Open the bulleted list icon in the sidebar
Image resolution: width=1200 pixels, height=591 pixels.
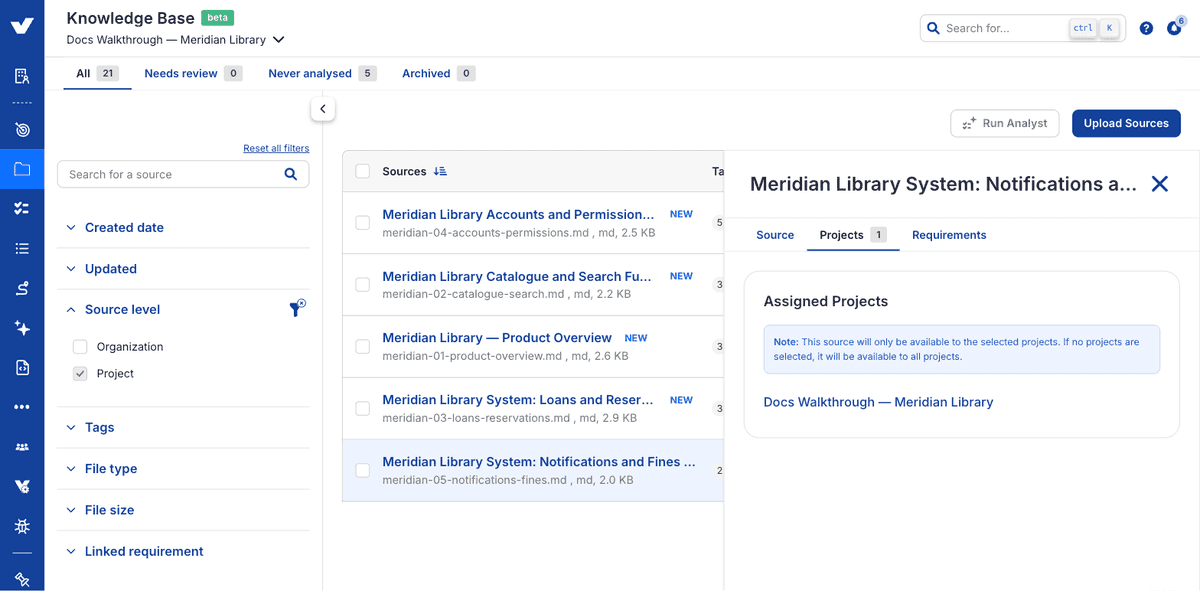22,248
